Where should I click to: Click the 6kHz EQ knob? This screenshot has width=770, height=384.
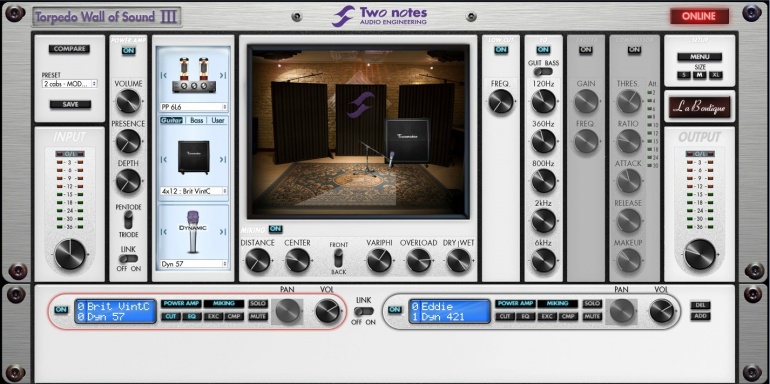tap(544, 261)
